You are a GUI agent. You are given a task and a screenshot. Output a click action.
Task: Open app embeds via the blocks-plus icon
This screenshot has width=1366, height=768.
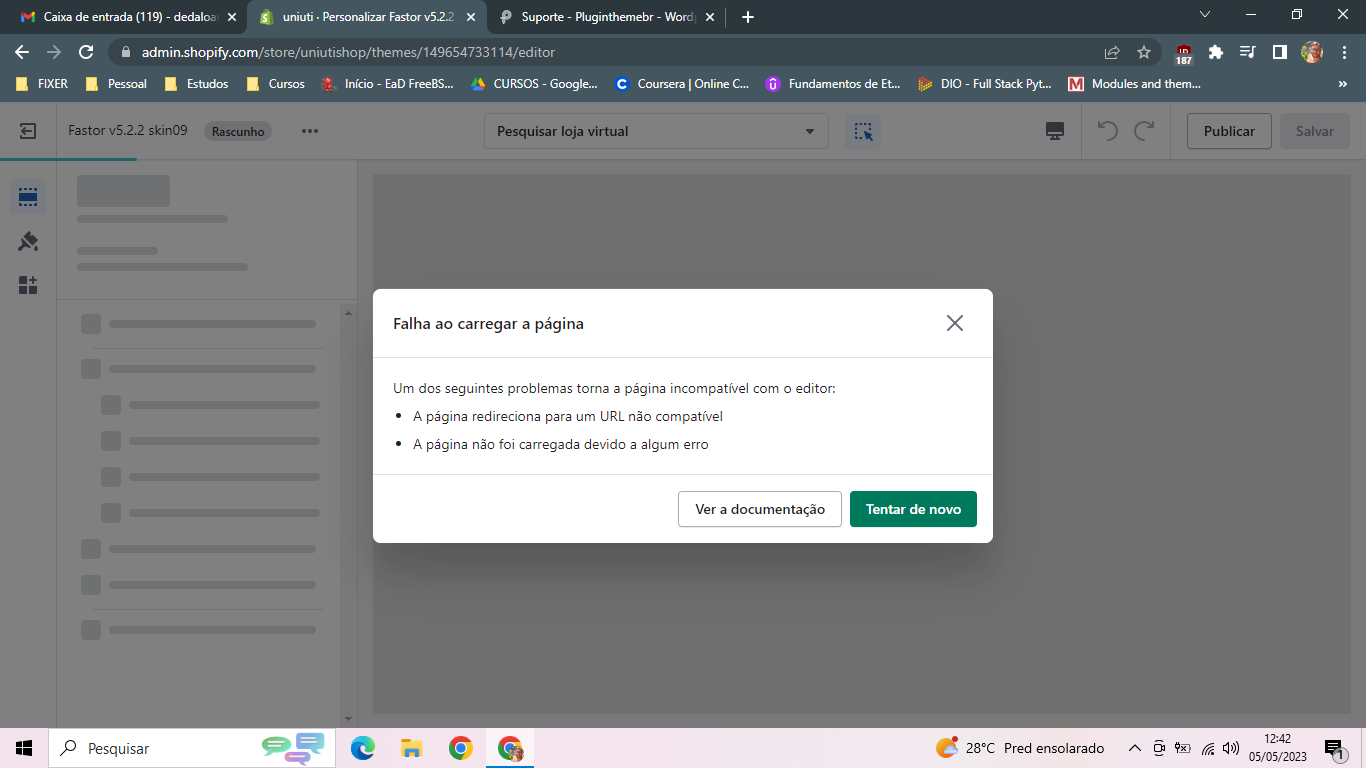pos(28,285)
